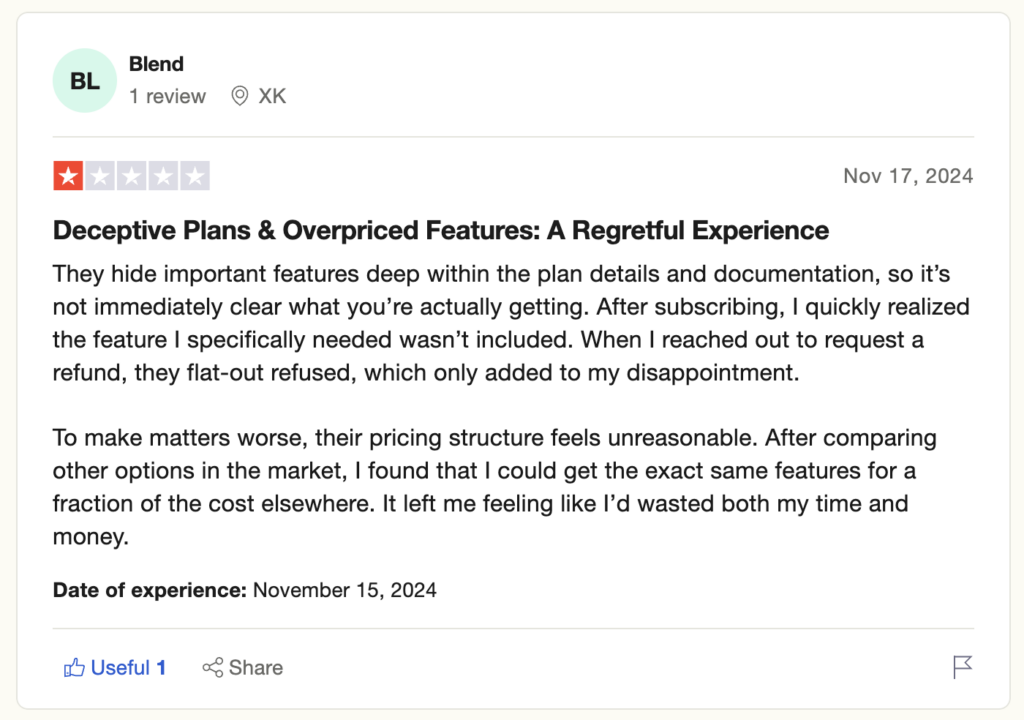Click the fourth gray rating star
Screen dimensions: 1024x720
[163, 177]
